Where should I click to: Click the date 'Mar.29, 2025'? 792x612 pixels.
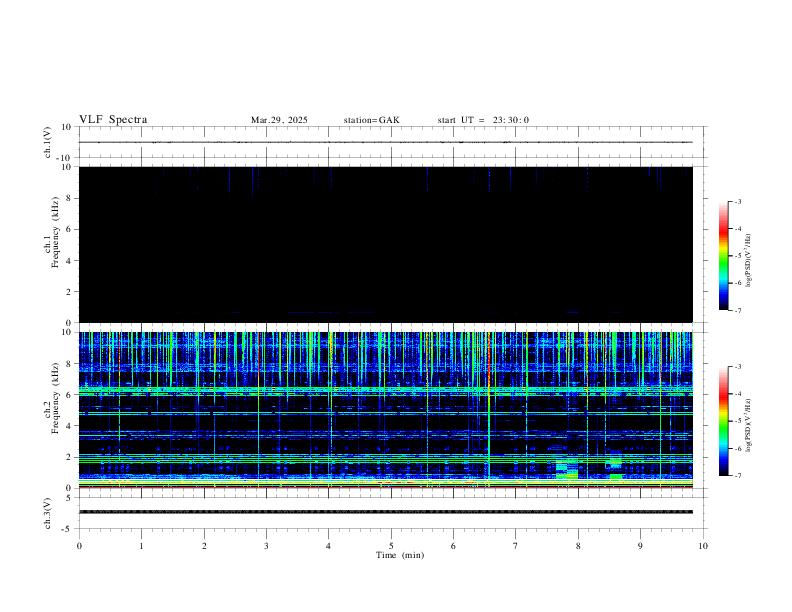[279, 120]
